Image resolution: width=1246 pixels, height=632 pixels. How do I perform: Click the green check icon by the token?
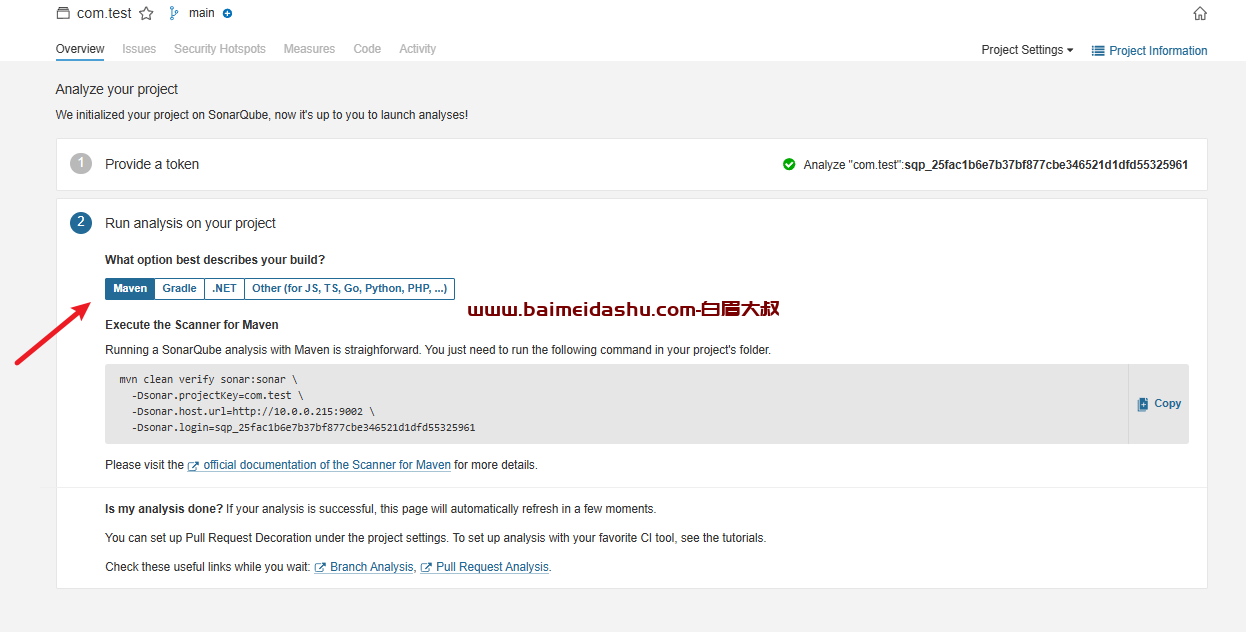tap(789, 164)
